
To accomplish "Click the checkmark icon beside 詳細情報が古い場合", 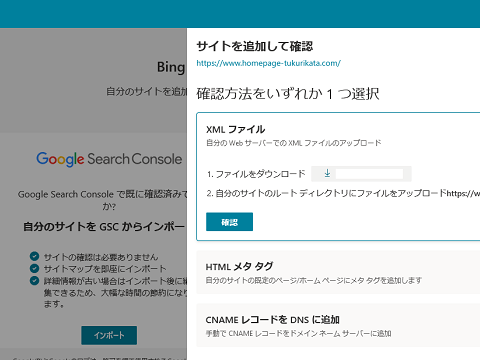I will click(x=34, y=280).
